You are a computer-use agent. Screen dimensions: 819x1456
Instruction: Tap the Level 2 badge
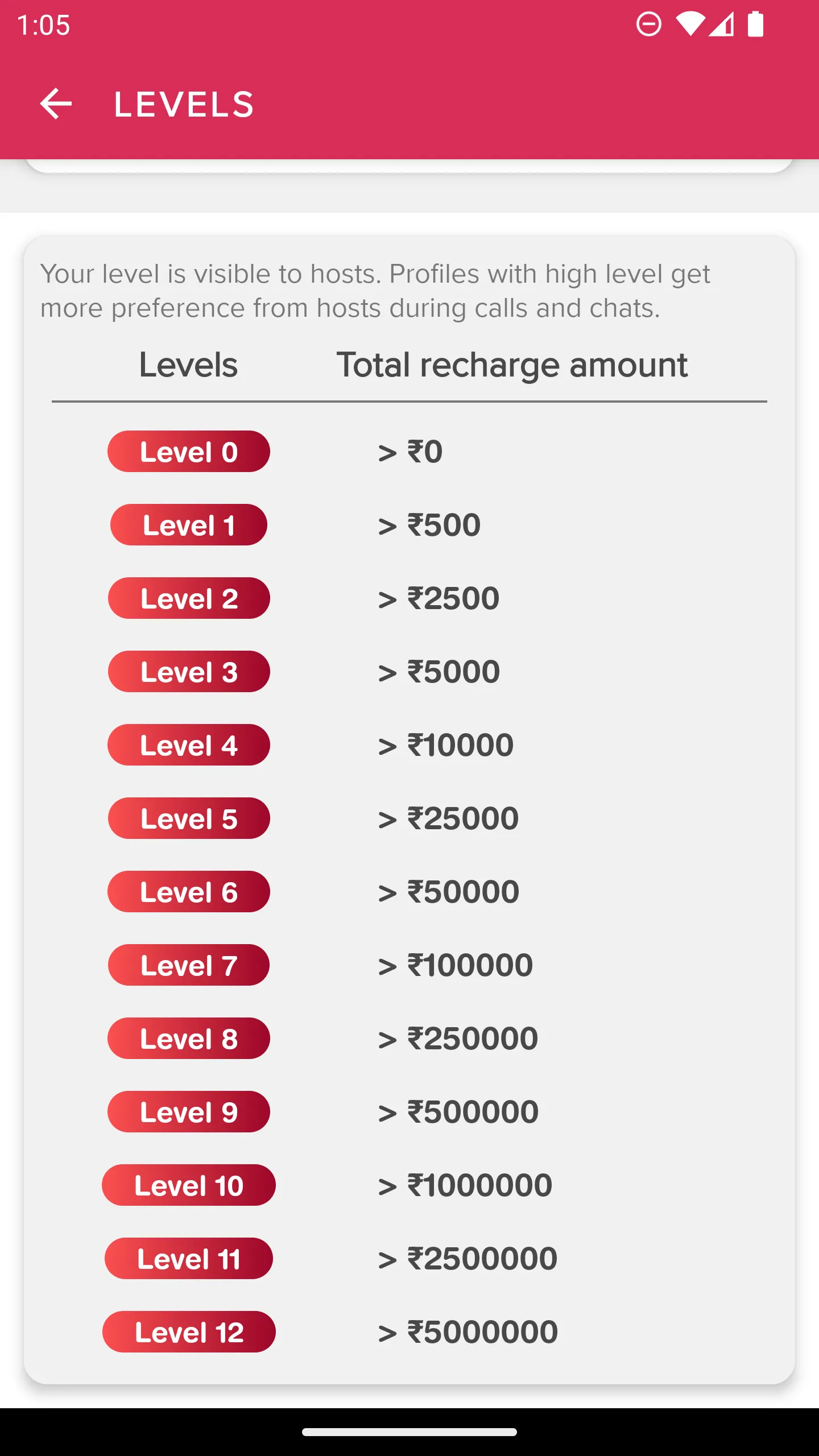pos(189,598)
